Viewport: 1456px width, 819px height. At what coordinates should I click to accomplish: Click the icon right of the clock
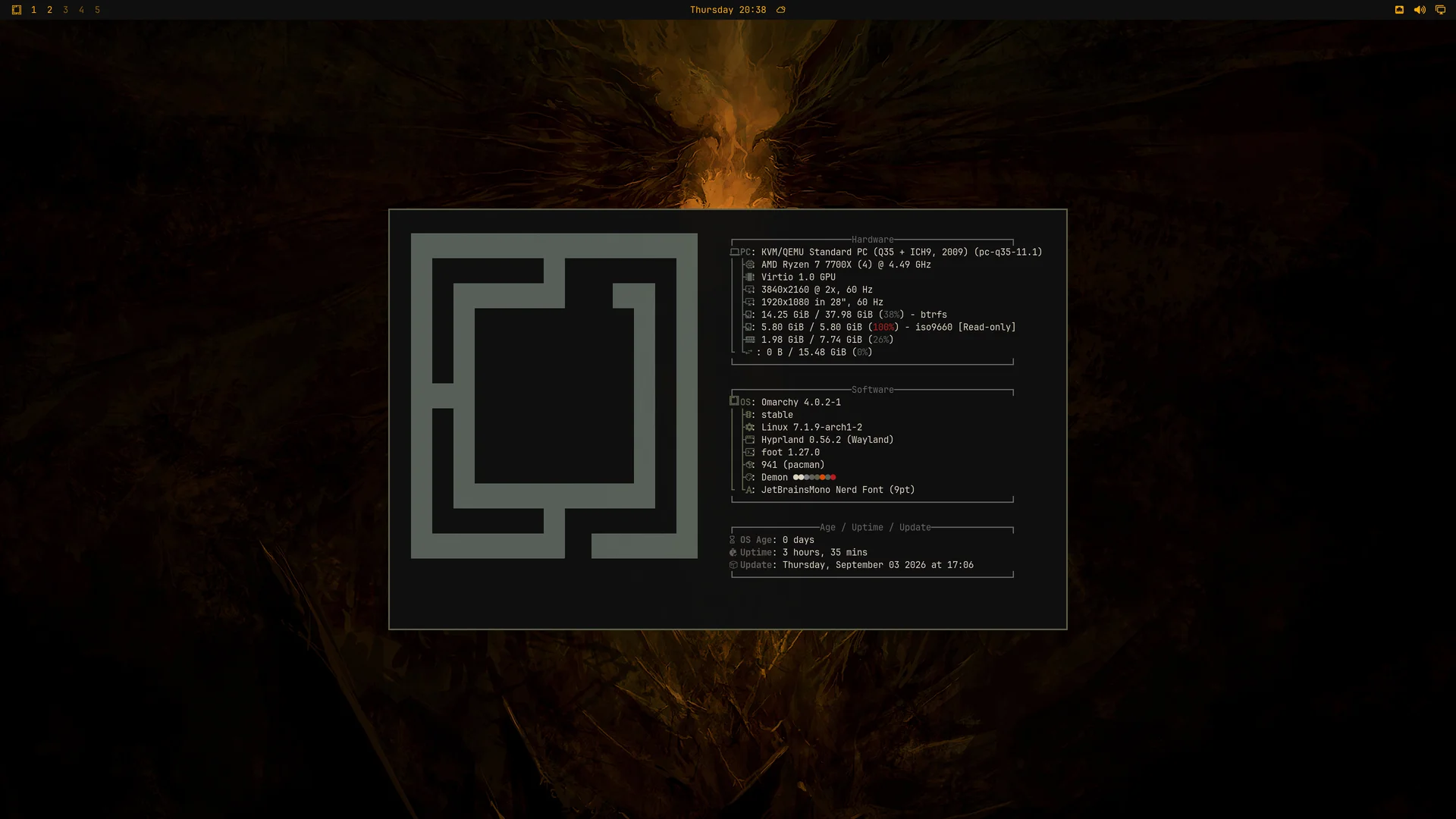[781, 10]
